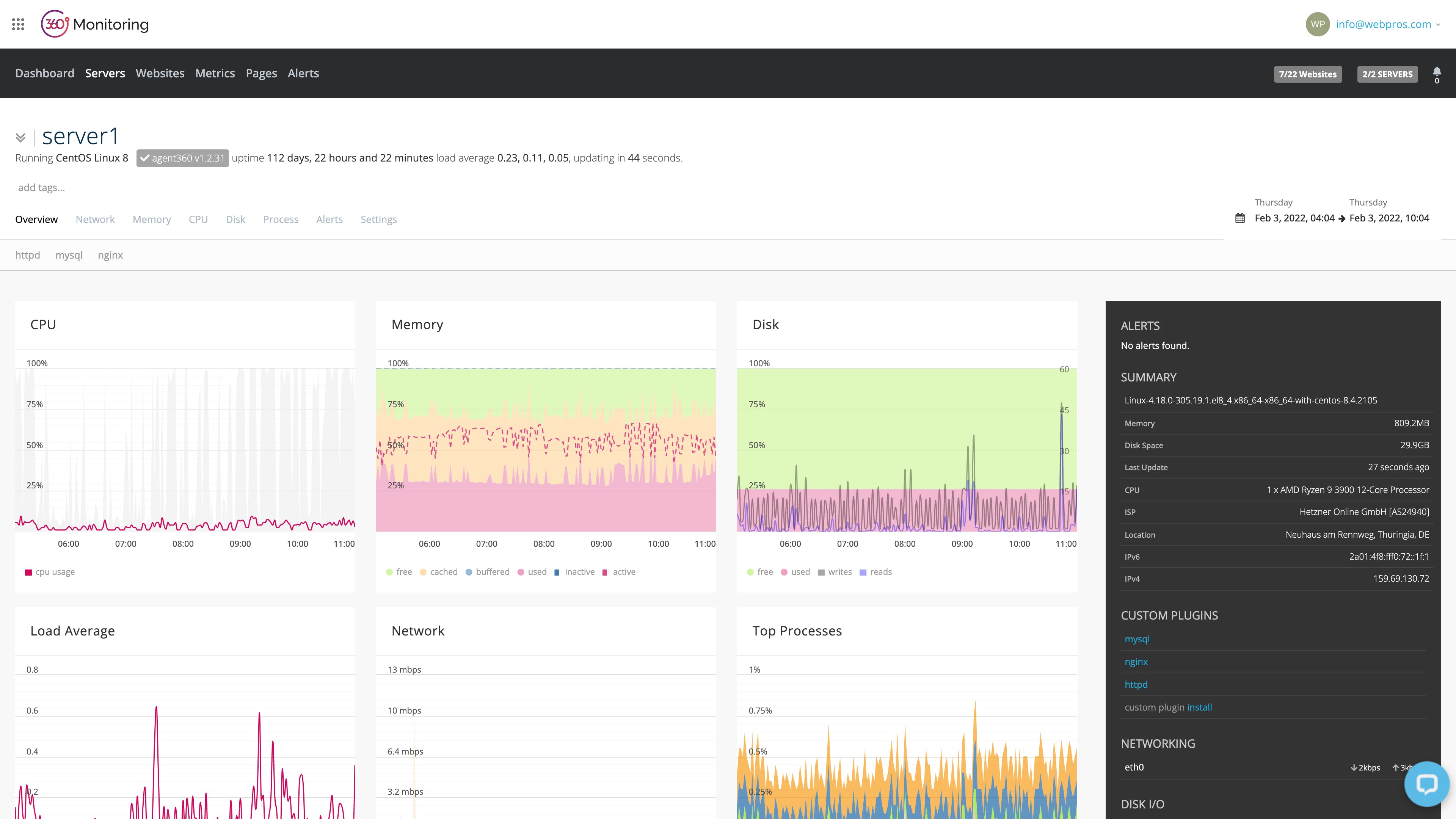Click the Top Processes chart title
Screen dimensions: 1456x819
tap(797, 631)
